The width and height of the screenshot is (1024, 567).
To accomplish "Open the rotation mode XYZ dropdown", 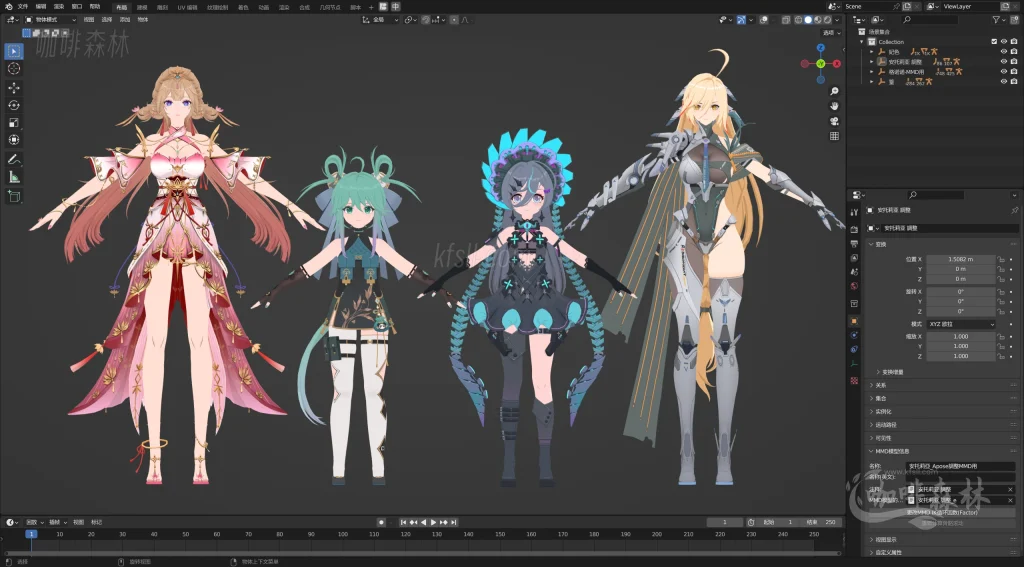I will coord(961,324).
